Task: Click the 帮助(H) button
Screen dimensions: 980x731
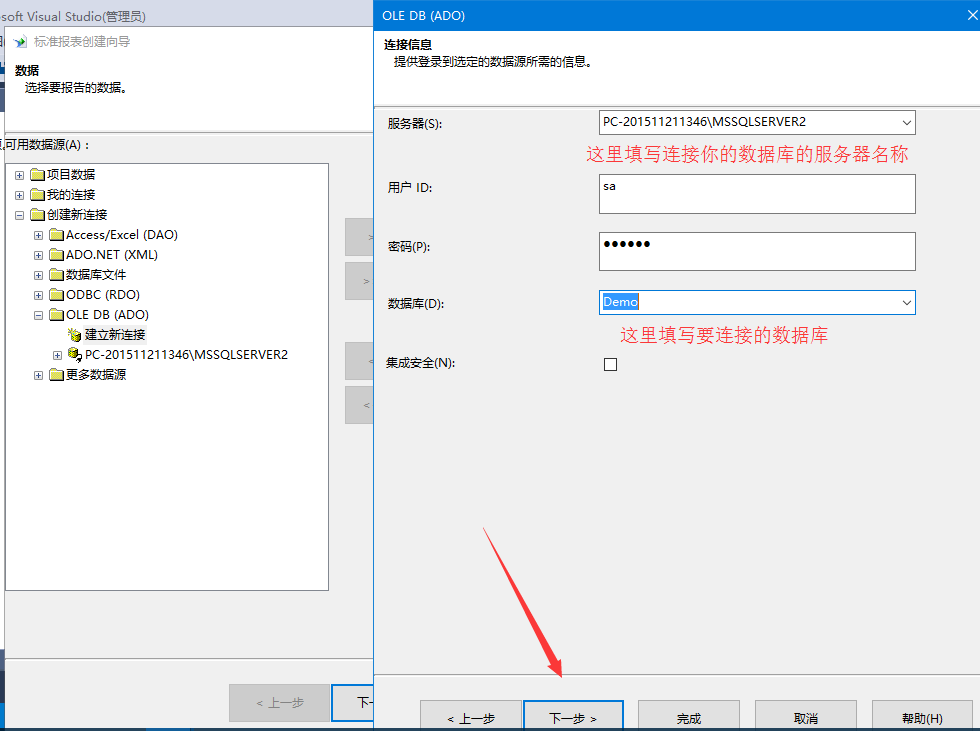Action: pyautogui.click(x=922, y=716)
